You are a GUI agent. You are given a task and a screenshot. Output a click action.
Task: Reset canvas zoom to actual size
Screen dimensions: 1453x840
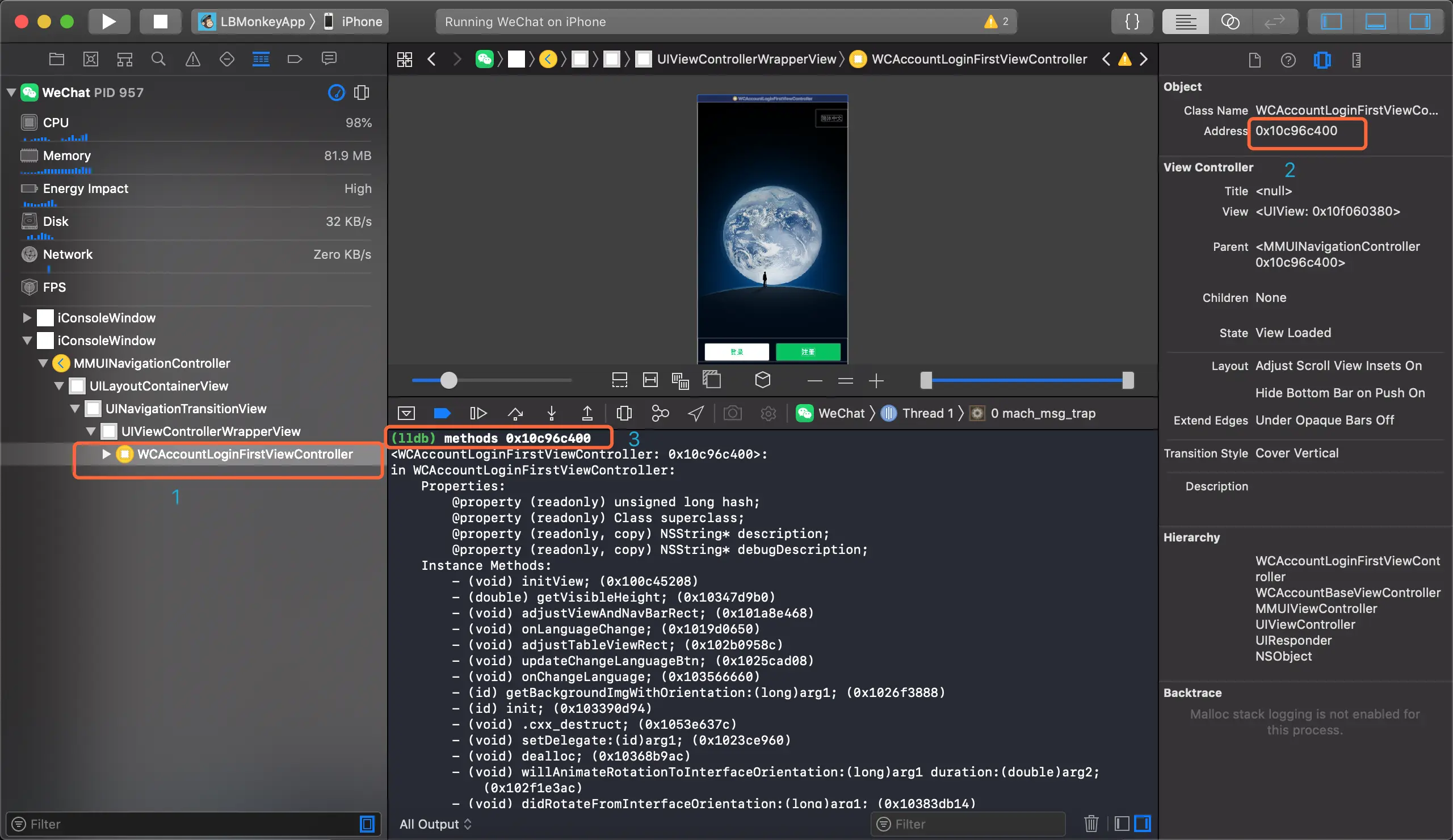[x=845, y=380]
